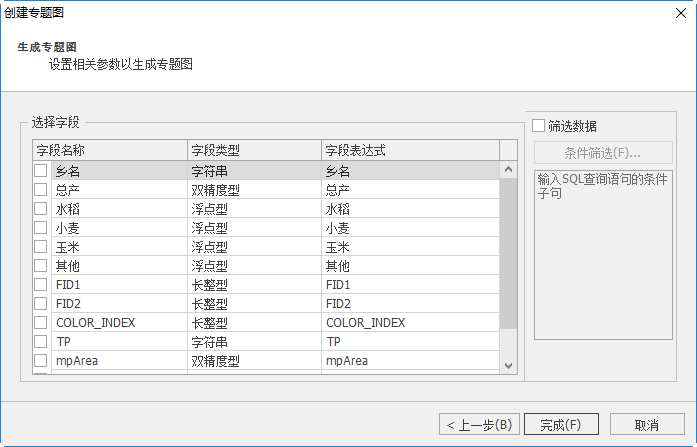Enable the 小麦 field checkbox

pos(41,228)
